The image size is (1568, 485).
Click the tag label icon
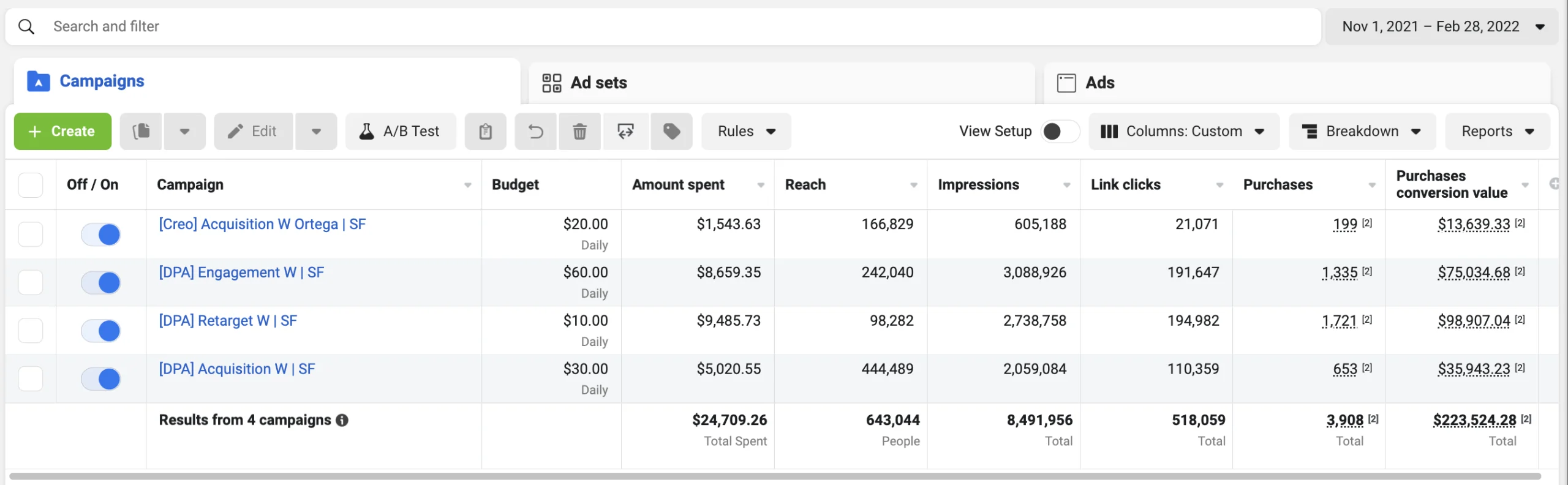click(671, 131)
